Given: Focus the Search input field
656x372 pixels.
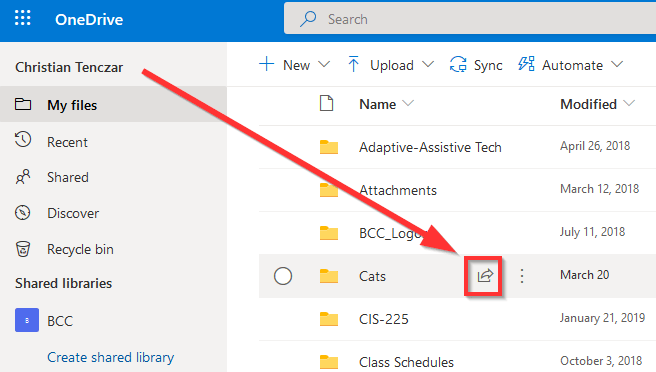Looking at the screenshot, I should [x=470, y=19].
